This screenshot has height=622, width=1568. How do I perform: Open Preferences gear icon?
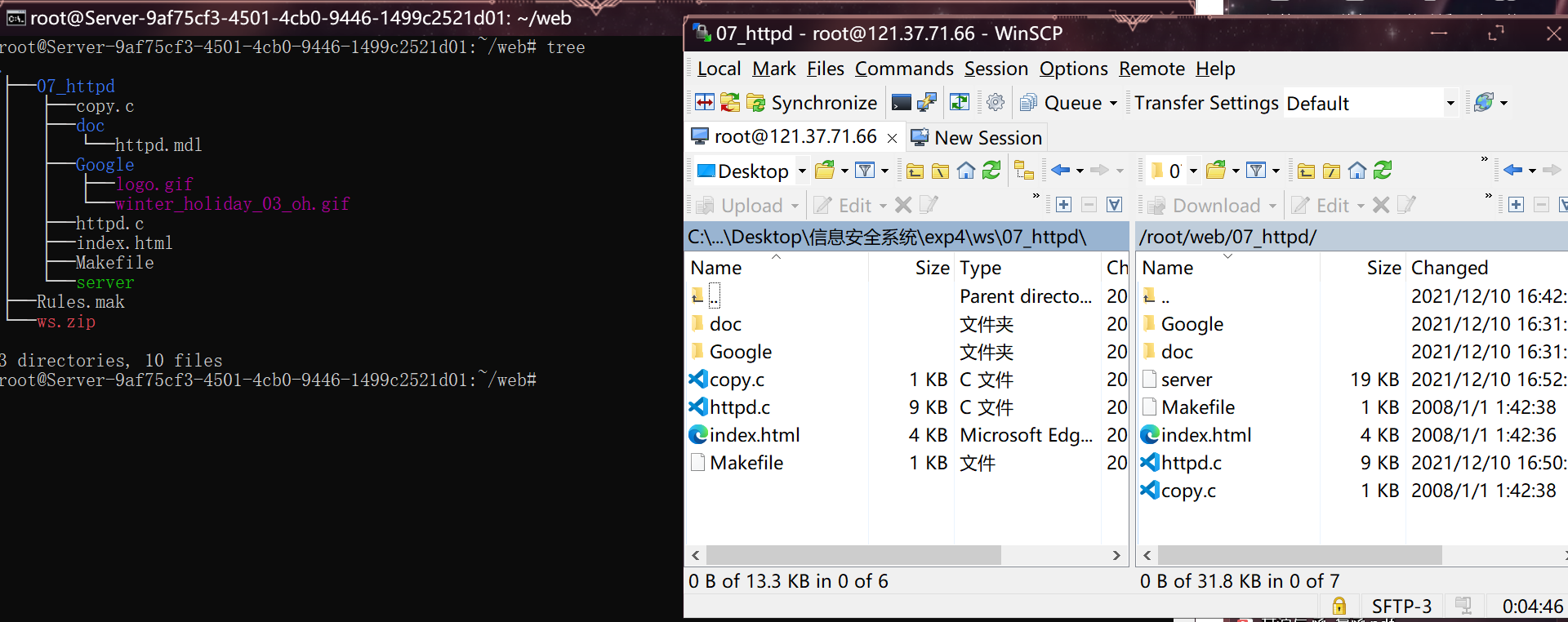click(x=995, y=102)
